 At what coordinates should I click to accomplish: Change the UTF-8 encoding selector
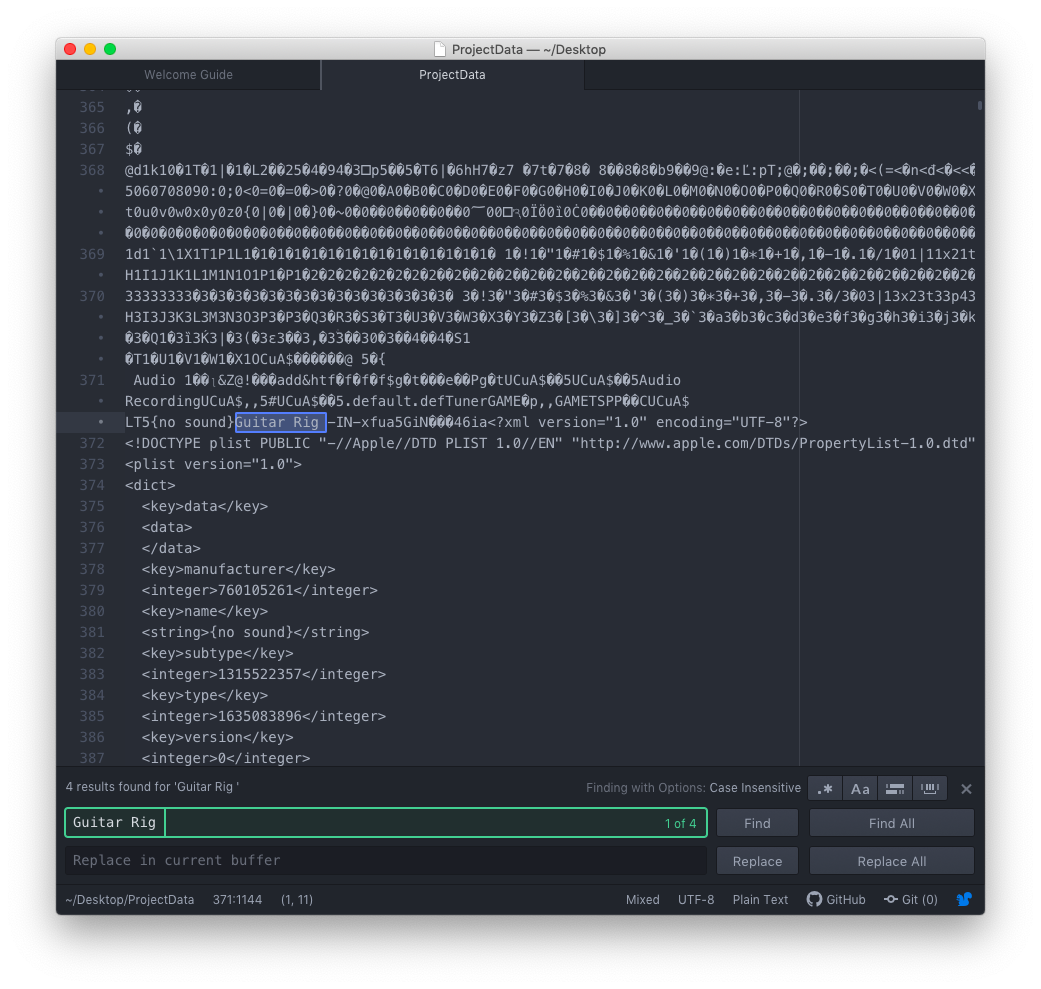click(696, 899)
